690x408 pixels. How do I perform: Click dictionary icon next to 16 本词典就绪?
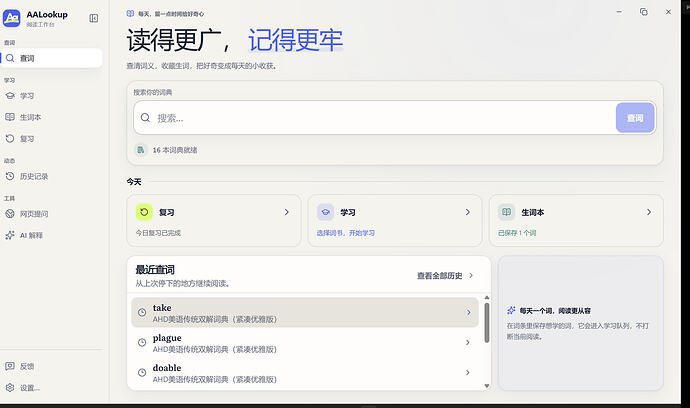[x=140, y=150]
